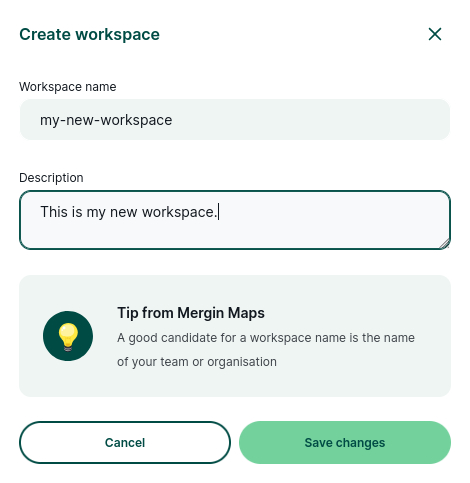Click the Workspace name input field
The height and width of the screenshot is (483, 470).
(235, 120)
